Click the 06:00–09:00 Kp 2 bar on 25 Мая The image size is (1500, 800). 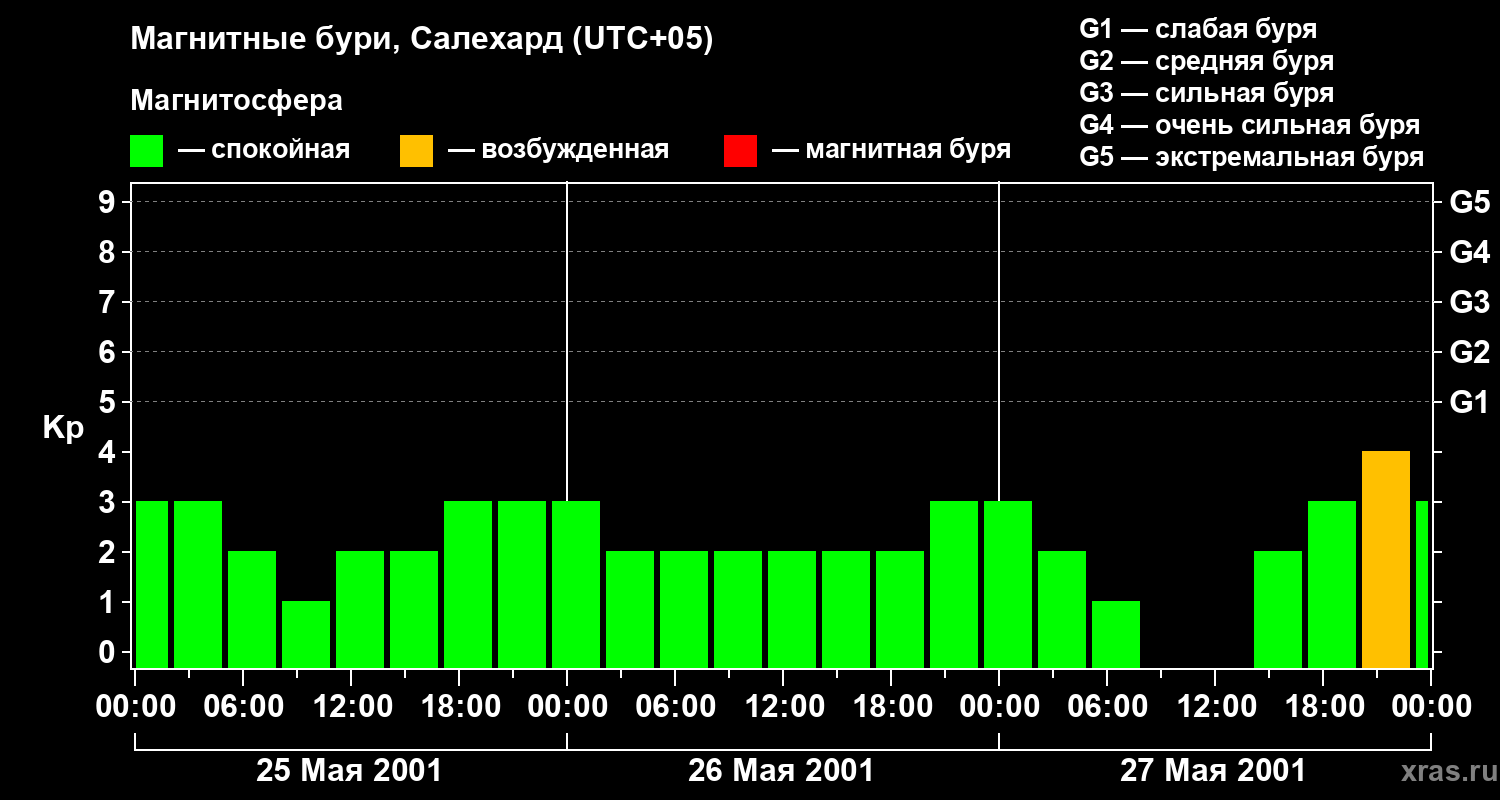tap(252, 609)
